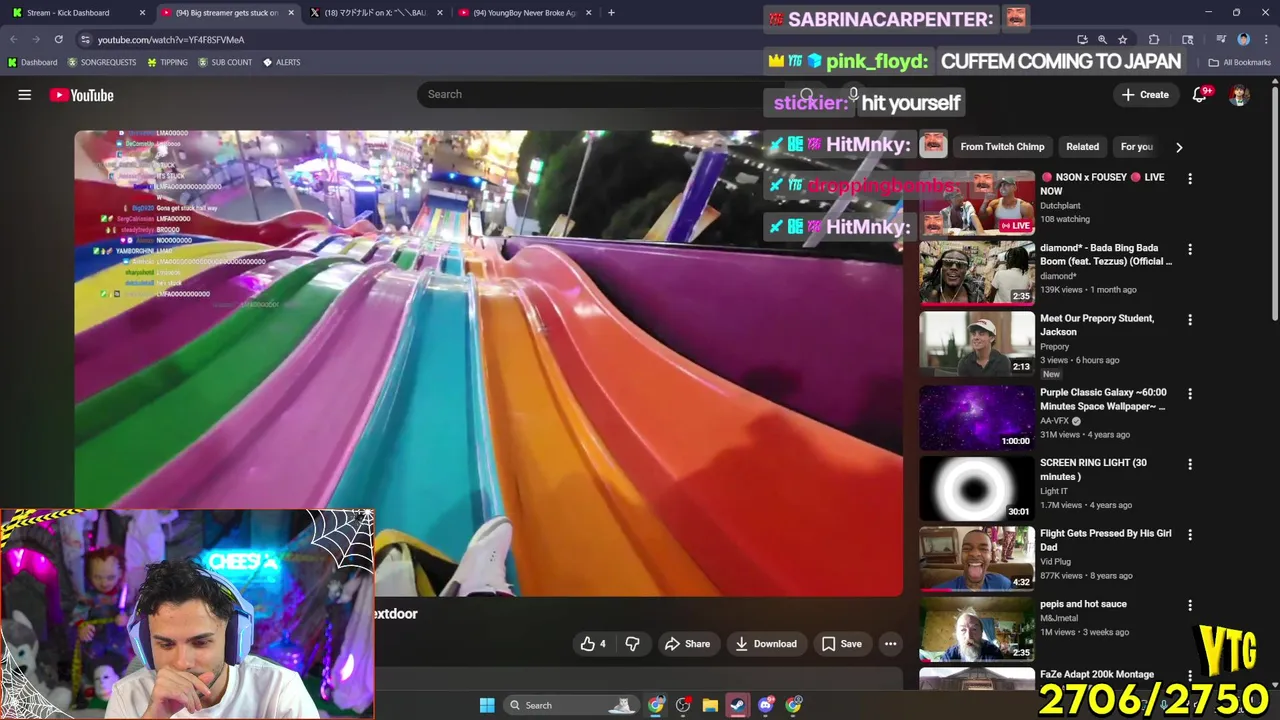Click the Create video button

1145,95
